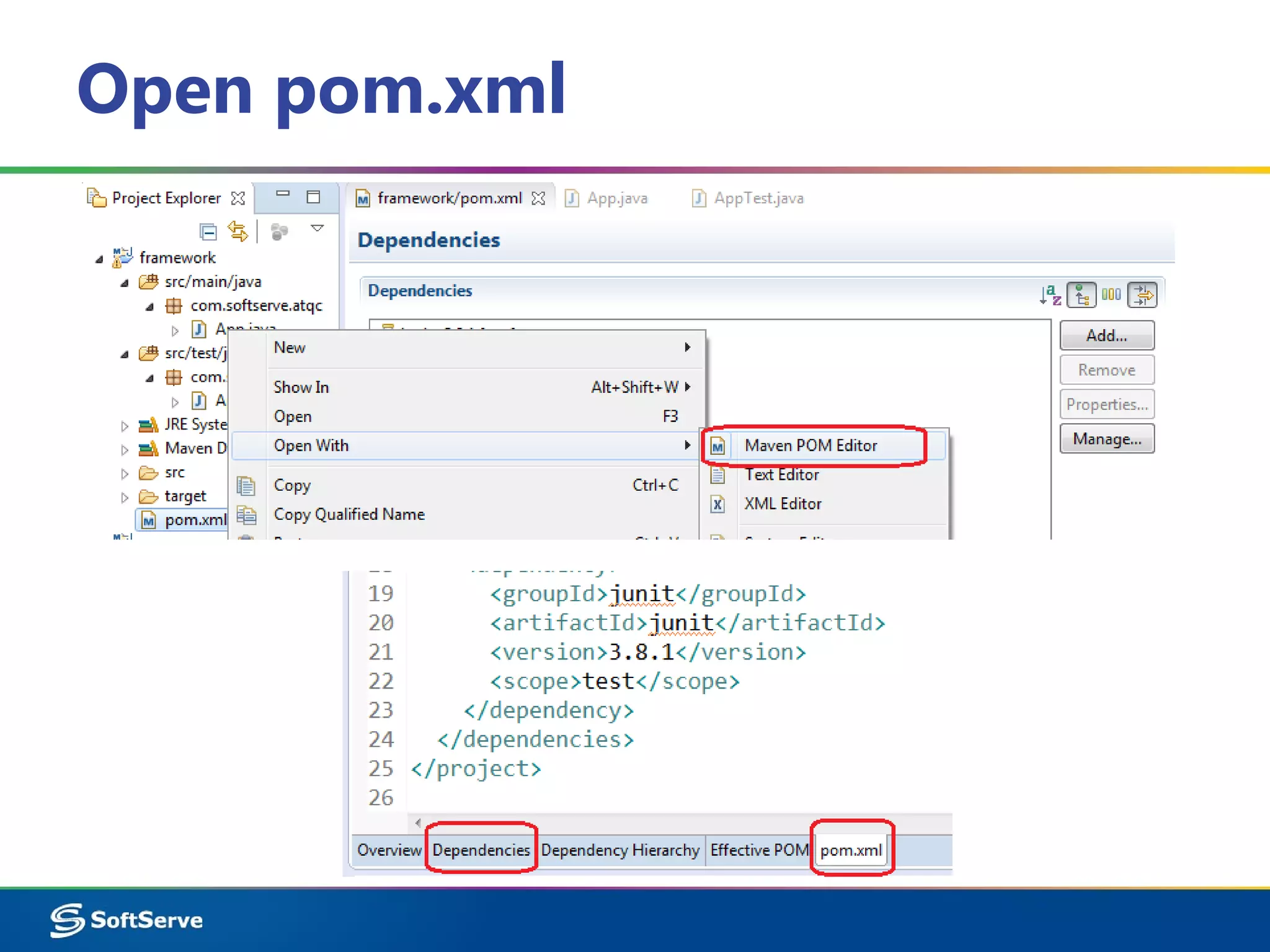Toggle Link with Editor icon
The width and height of the screenshot is (1270, 952).
pyautogui.click(x=238, y=231)
